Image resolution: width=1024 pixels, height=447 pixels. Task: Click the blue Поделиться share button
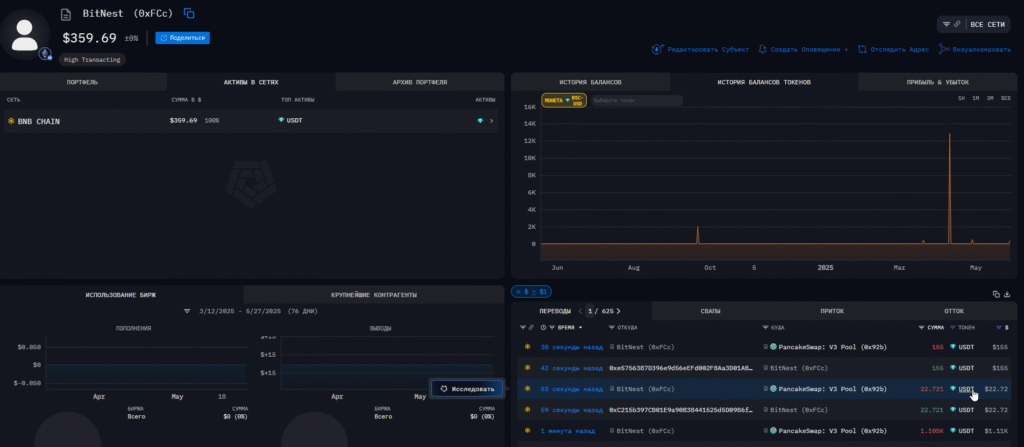pyautogui.click(x=182, y=38)
